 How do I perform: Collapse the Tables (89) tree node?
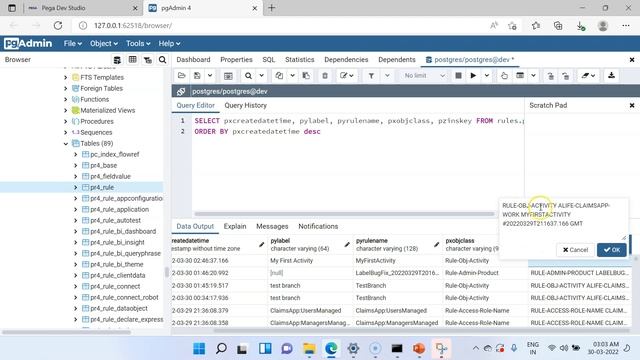66,144
